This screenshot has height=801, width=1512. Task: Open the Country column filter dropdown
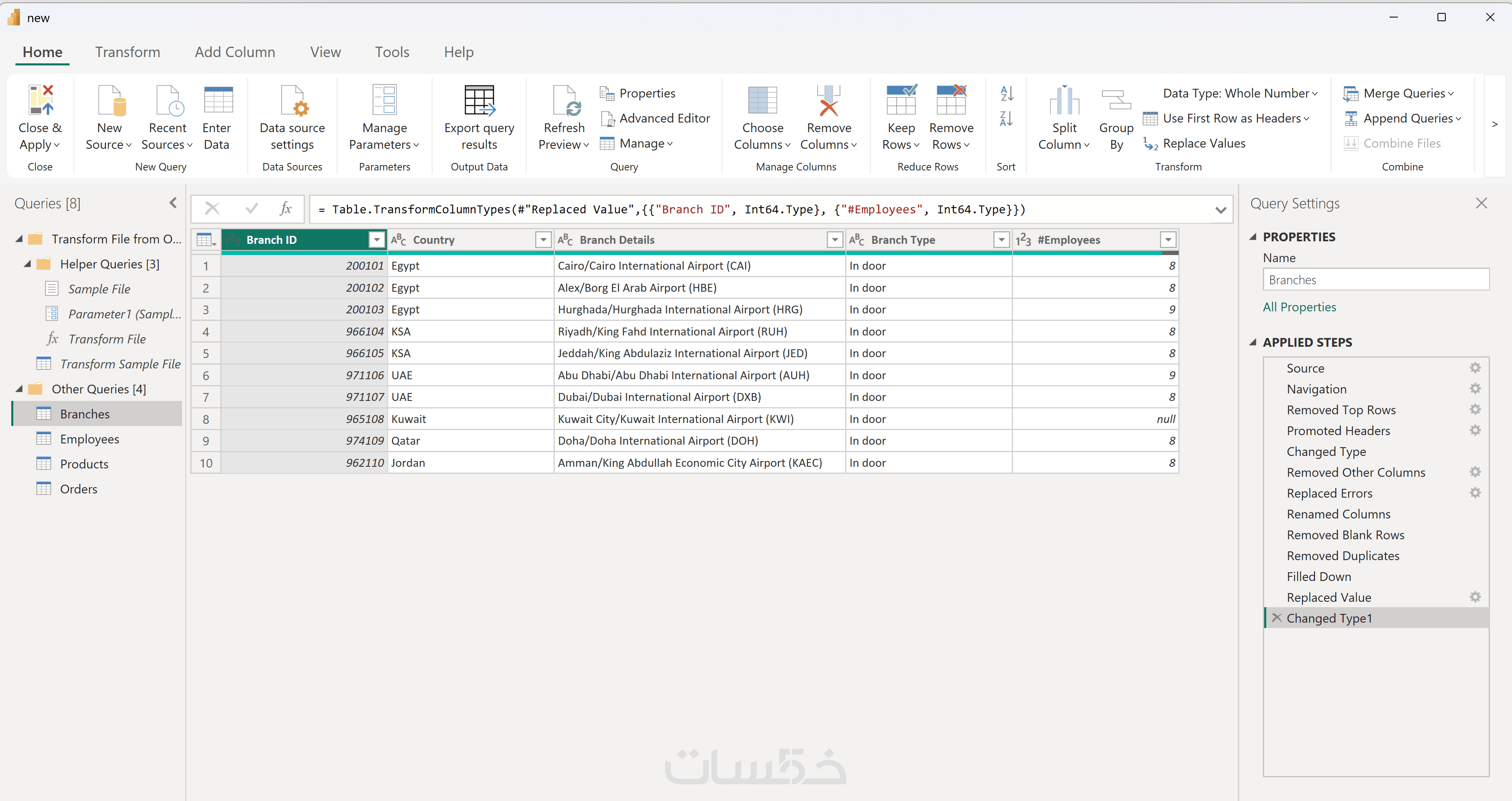pos(543,240)
